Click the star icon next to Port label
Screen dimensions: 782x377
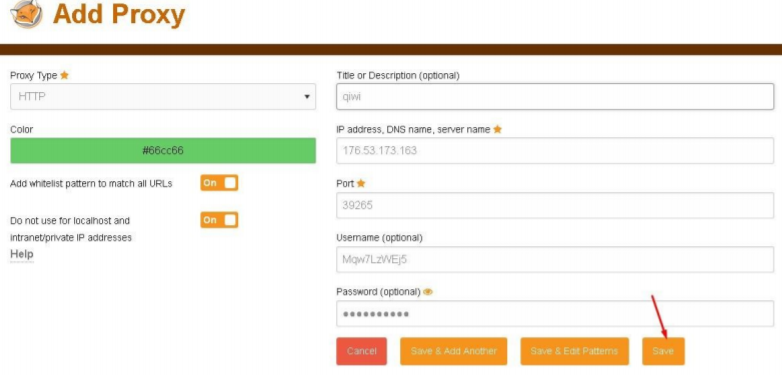pos(361,184)
